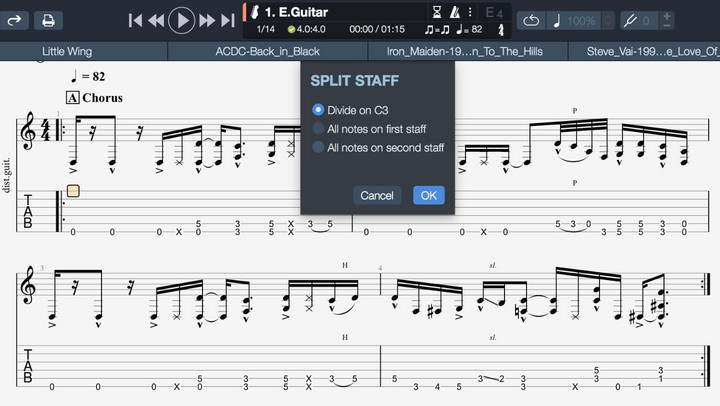Open the track options three-dot menu

(470, 11)
